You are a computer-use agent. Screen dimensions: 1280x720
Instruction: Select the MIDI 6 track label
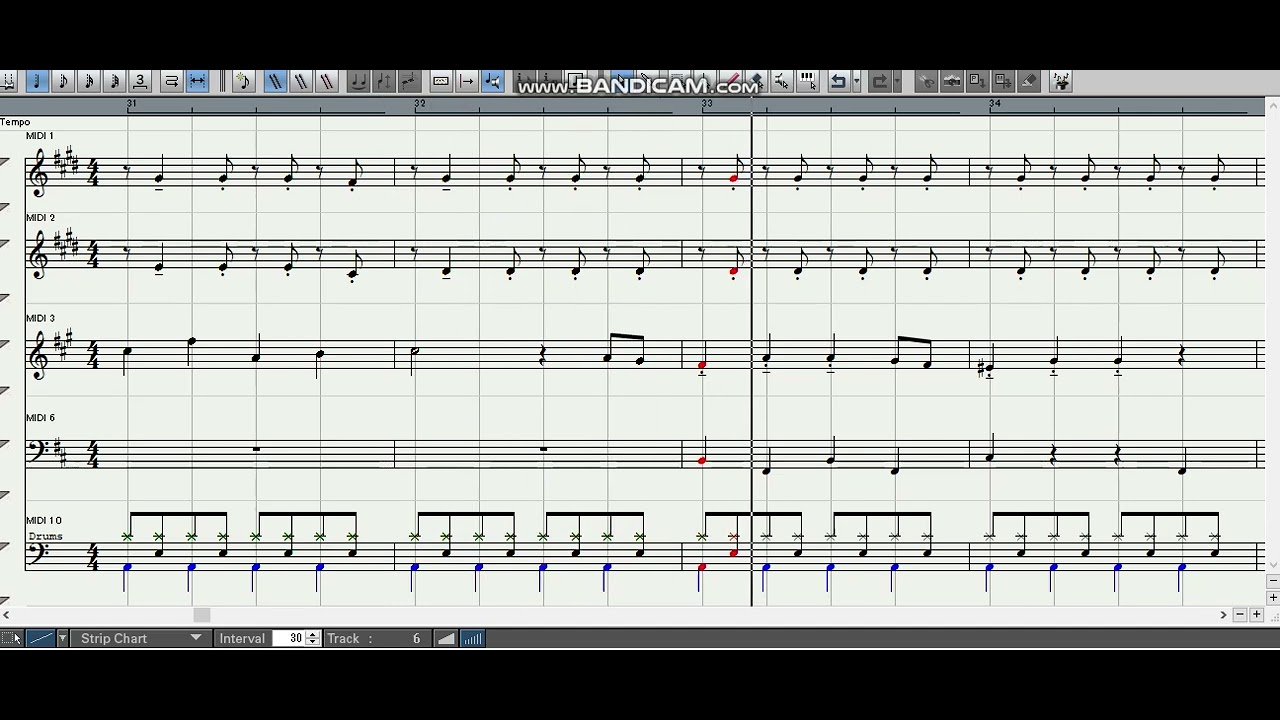pyautogui.click(x=40, y=418)
